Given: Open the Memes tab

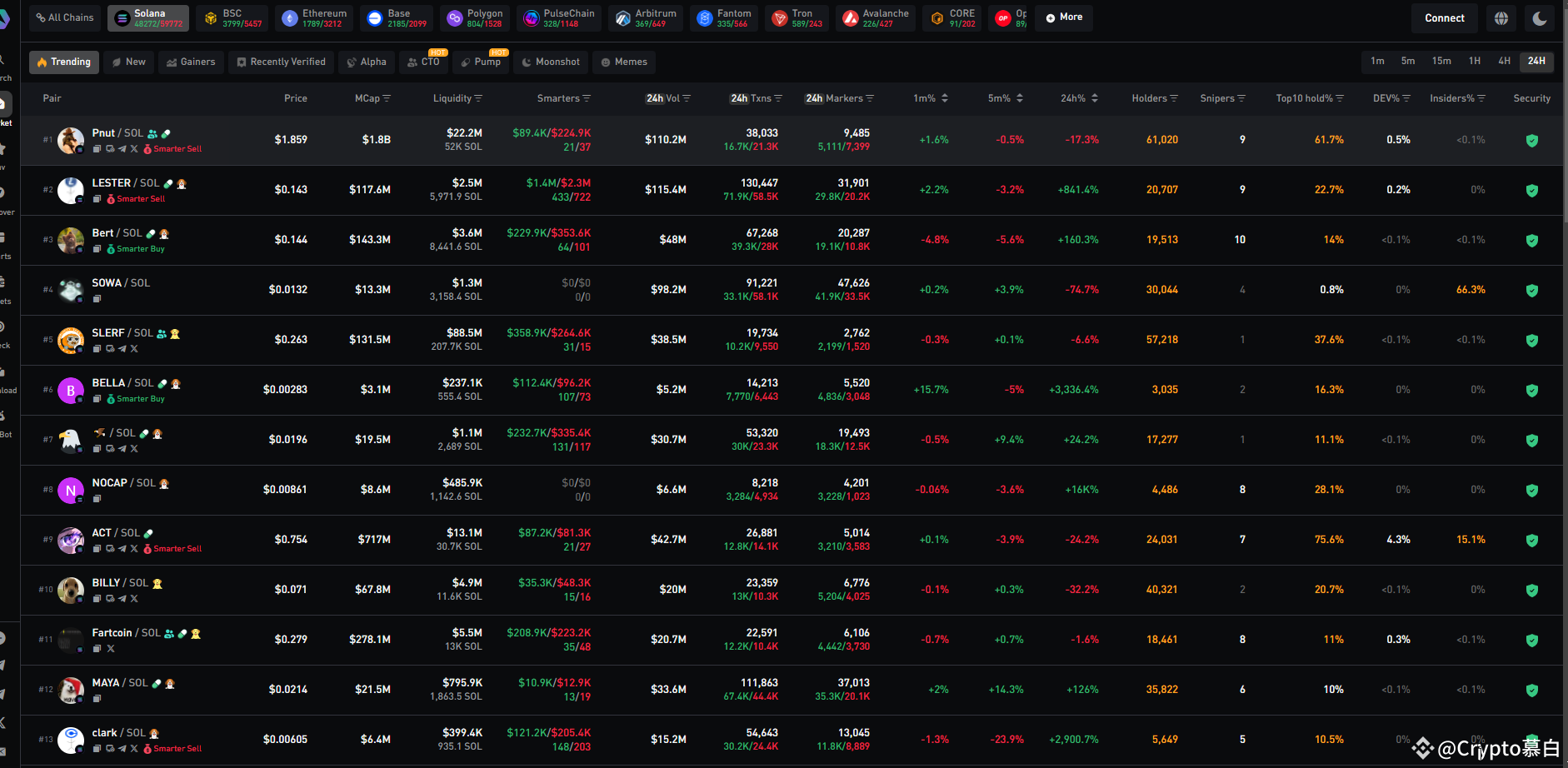Looking at the screenshot, I should pyautogui.click(x=623, y=62).
